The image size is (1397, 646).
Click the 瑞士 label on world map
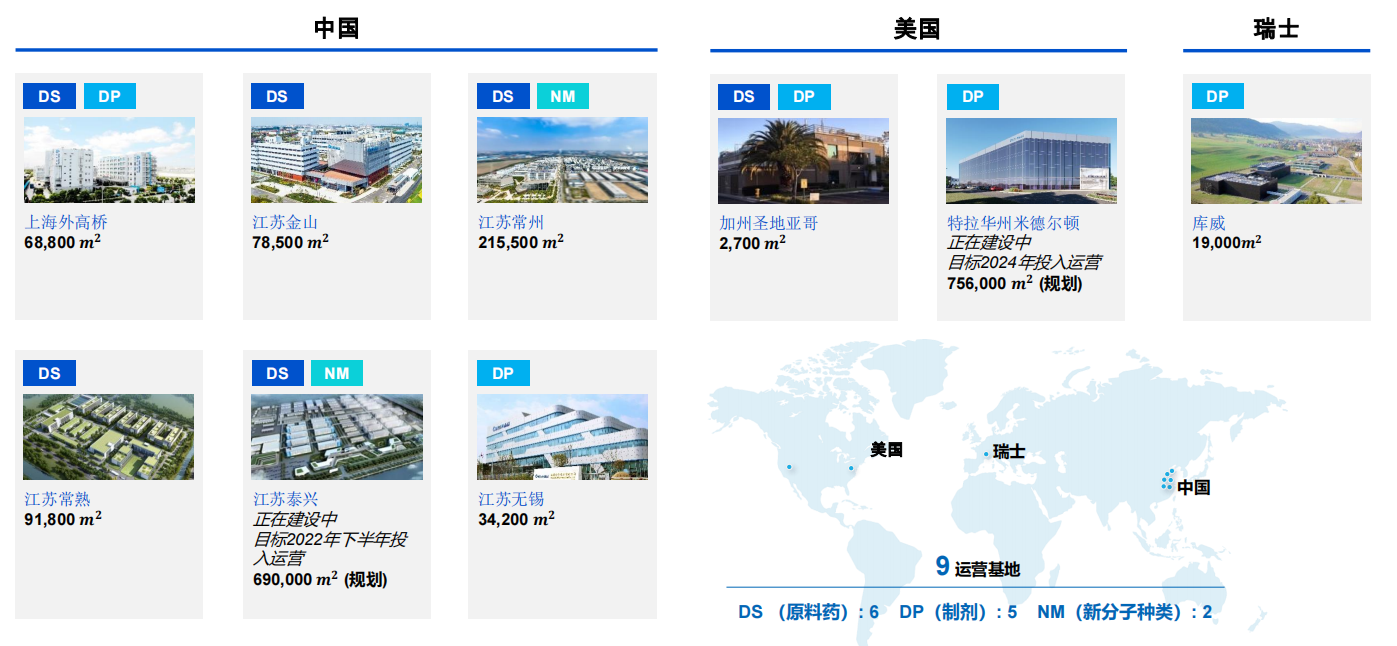(1009, 452)
